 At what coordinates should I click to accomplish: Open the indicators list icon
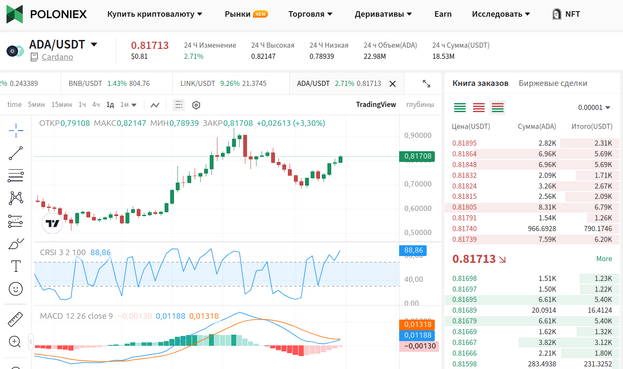pyautogui.click(x=179, y=105)
